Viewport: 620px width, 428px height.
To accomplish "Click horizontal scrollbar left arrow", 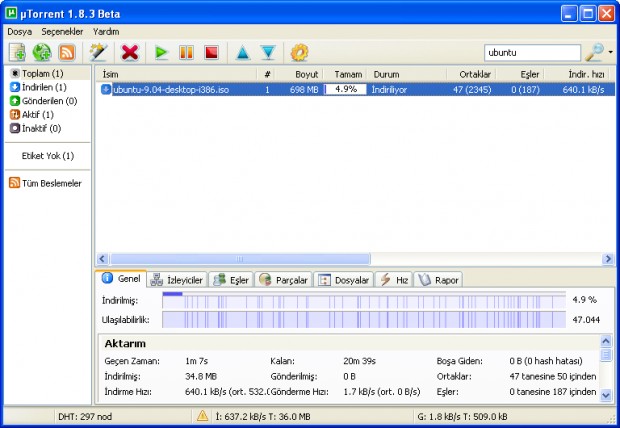I will pyautogui.click(x=102, y=259).
